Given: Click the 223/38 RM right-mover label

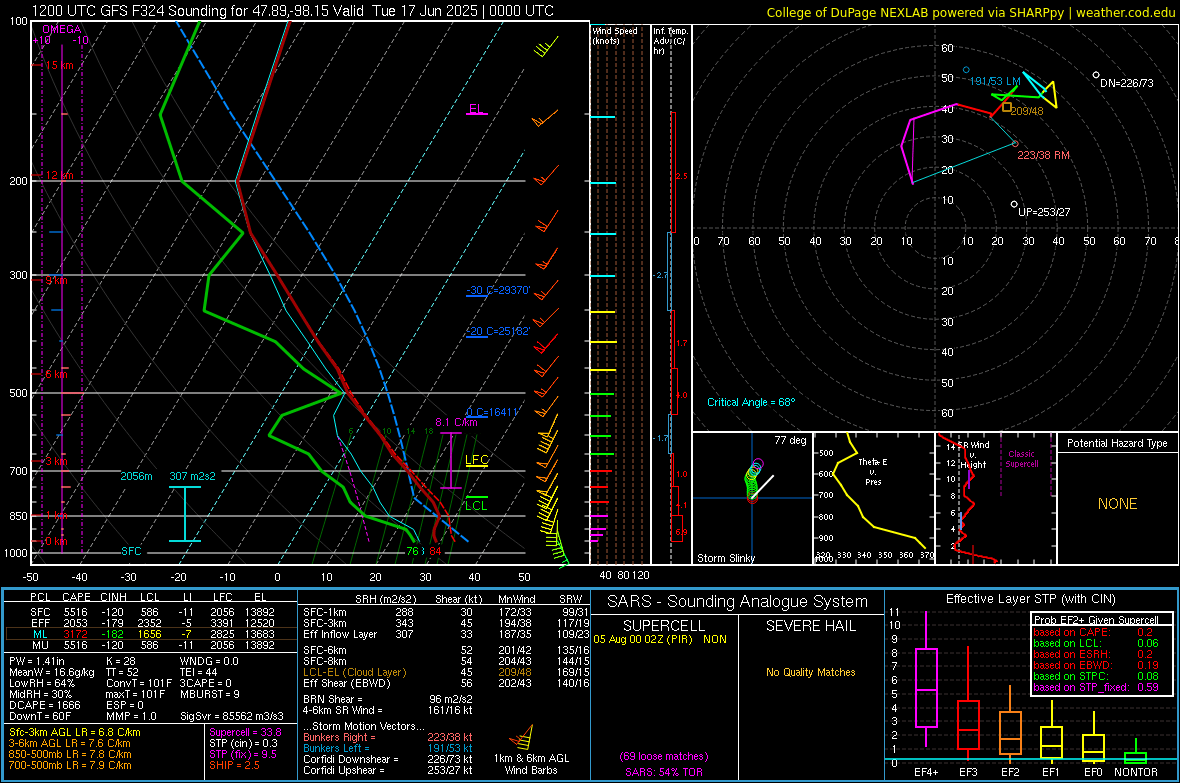Looking at the screenshot, I should pos(1043,155).
